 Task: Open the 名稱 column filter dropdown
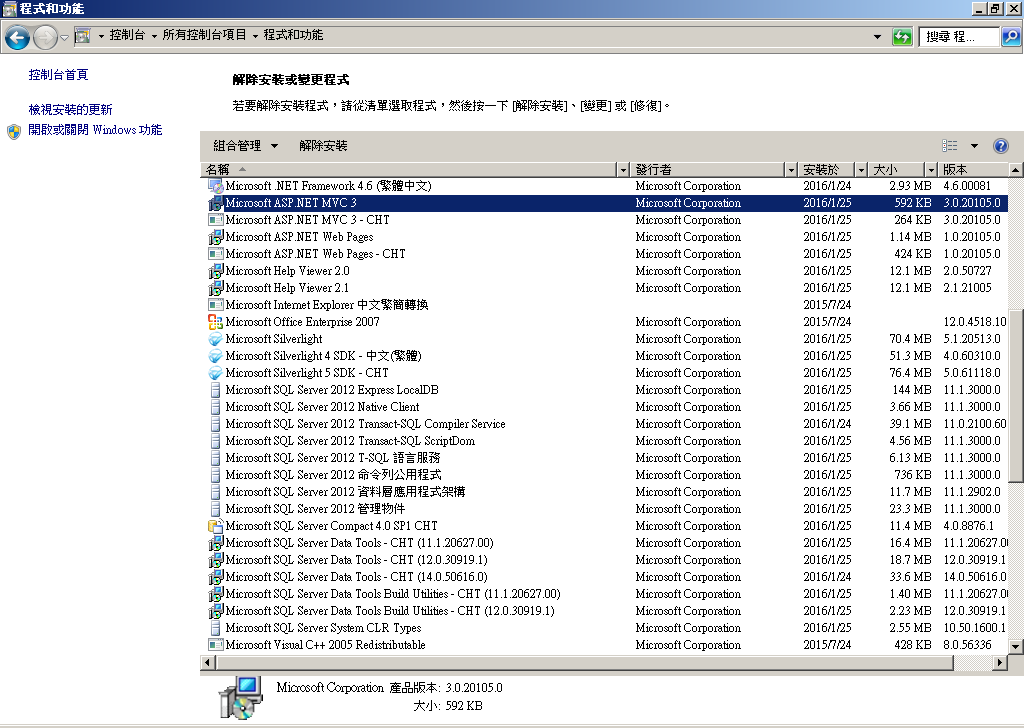(623, 170)
